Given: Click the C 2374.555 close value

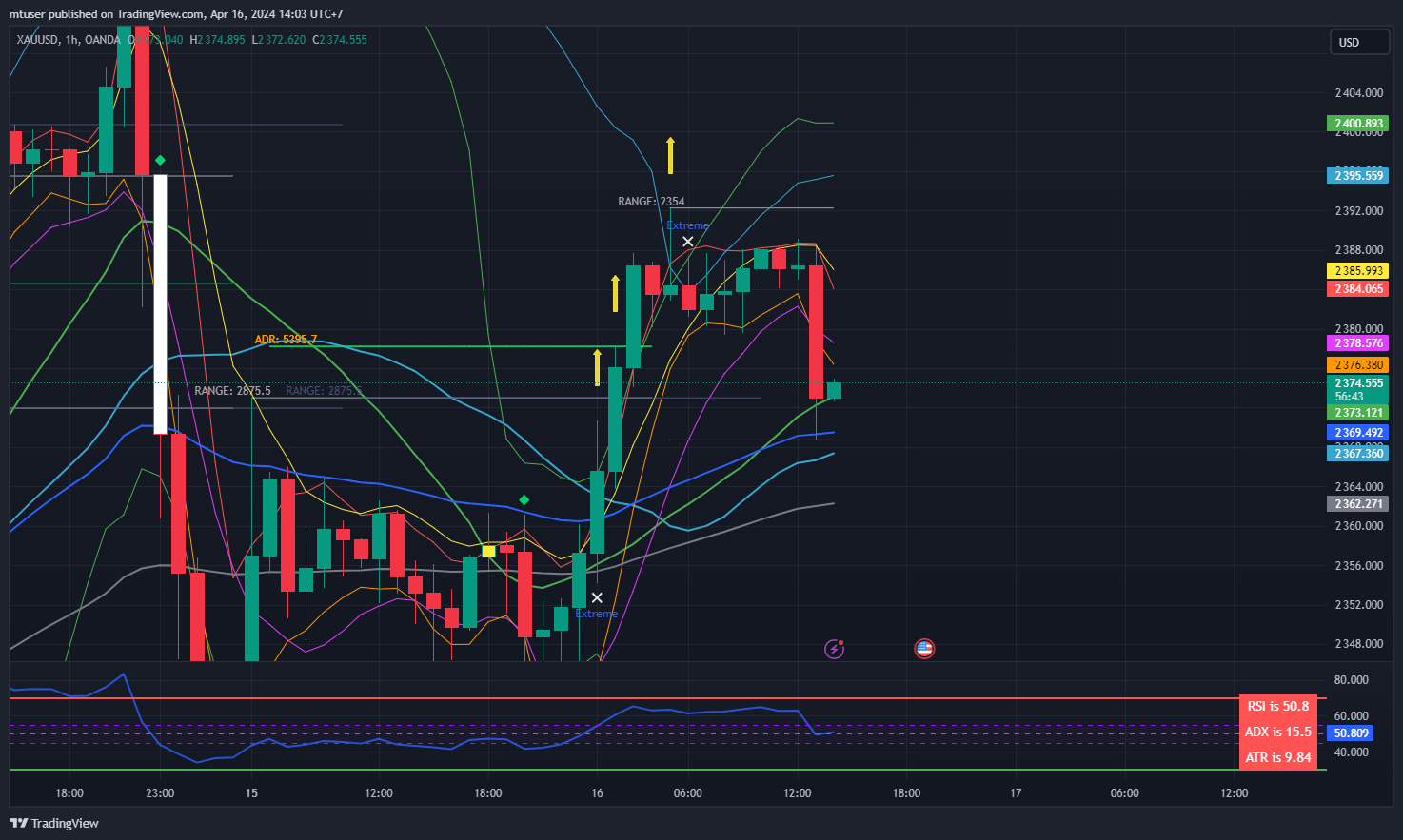Looking at the screenshot, I should [340, 40].
